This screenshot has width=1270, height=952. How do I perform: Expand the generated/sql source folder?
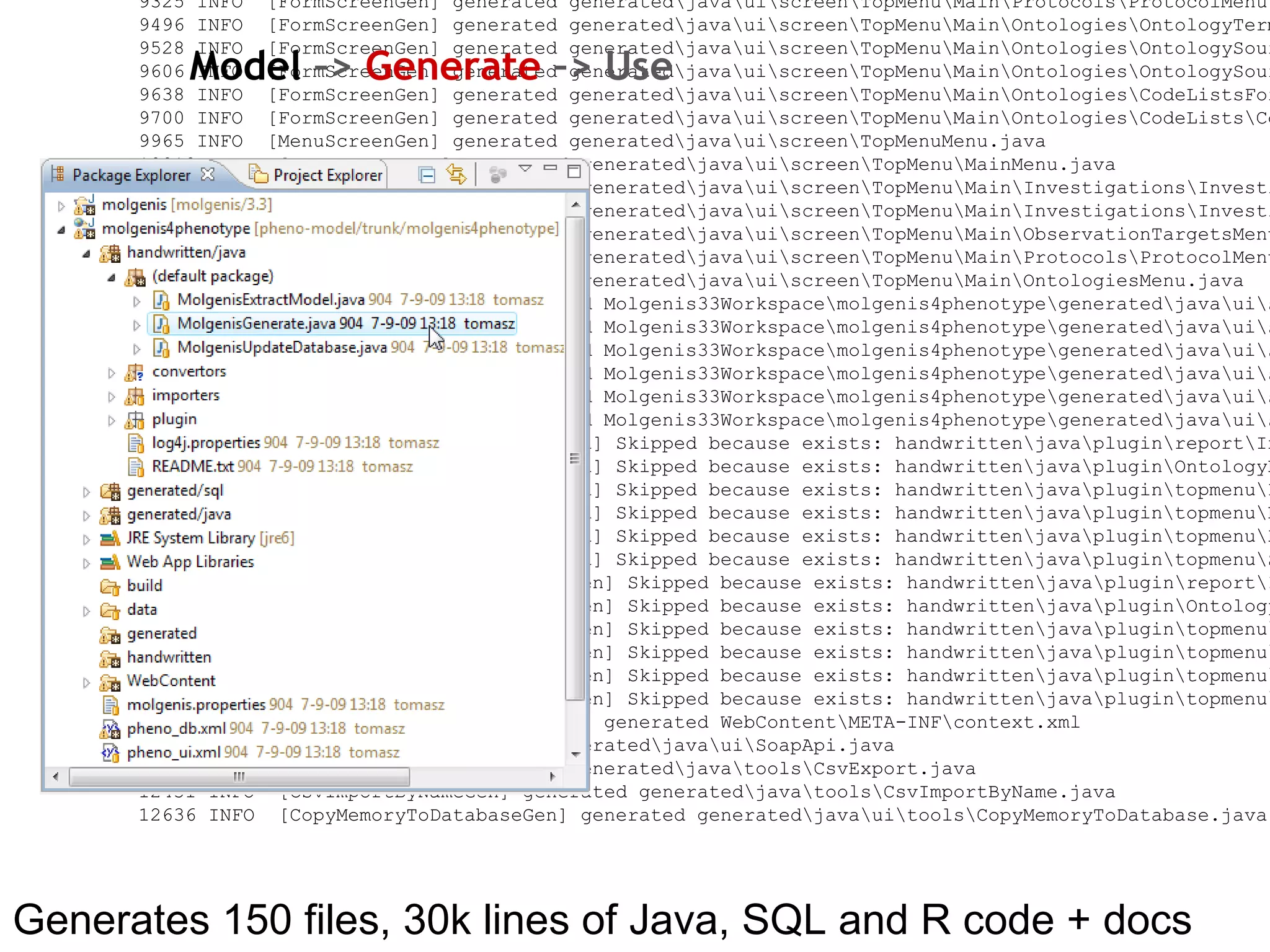(x=86, y=492)
